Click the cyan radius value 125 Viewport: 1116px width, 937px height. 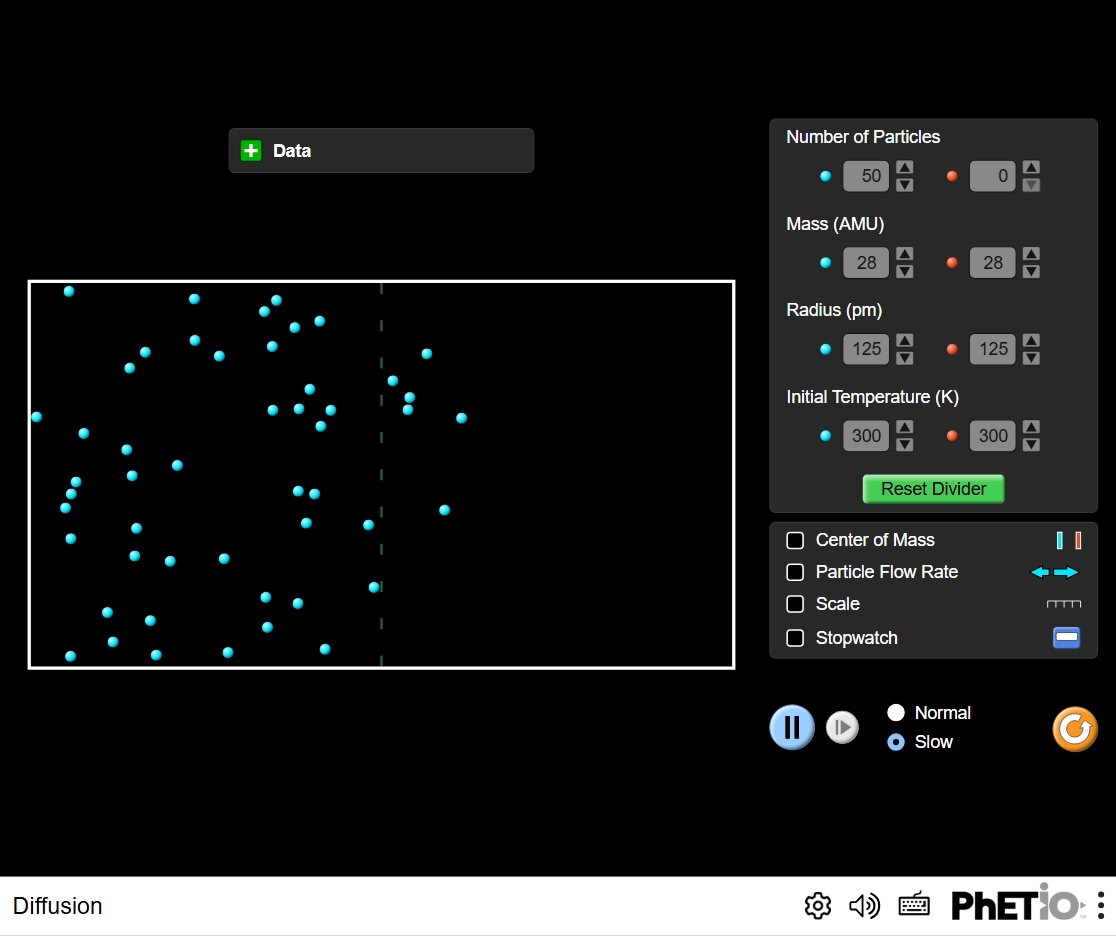tap(866, 349)
